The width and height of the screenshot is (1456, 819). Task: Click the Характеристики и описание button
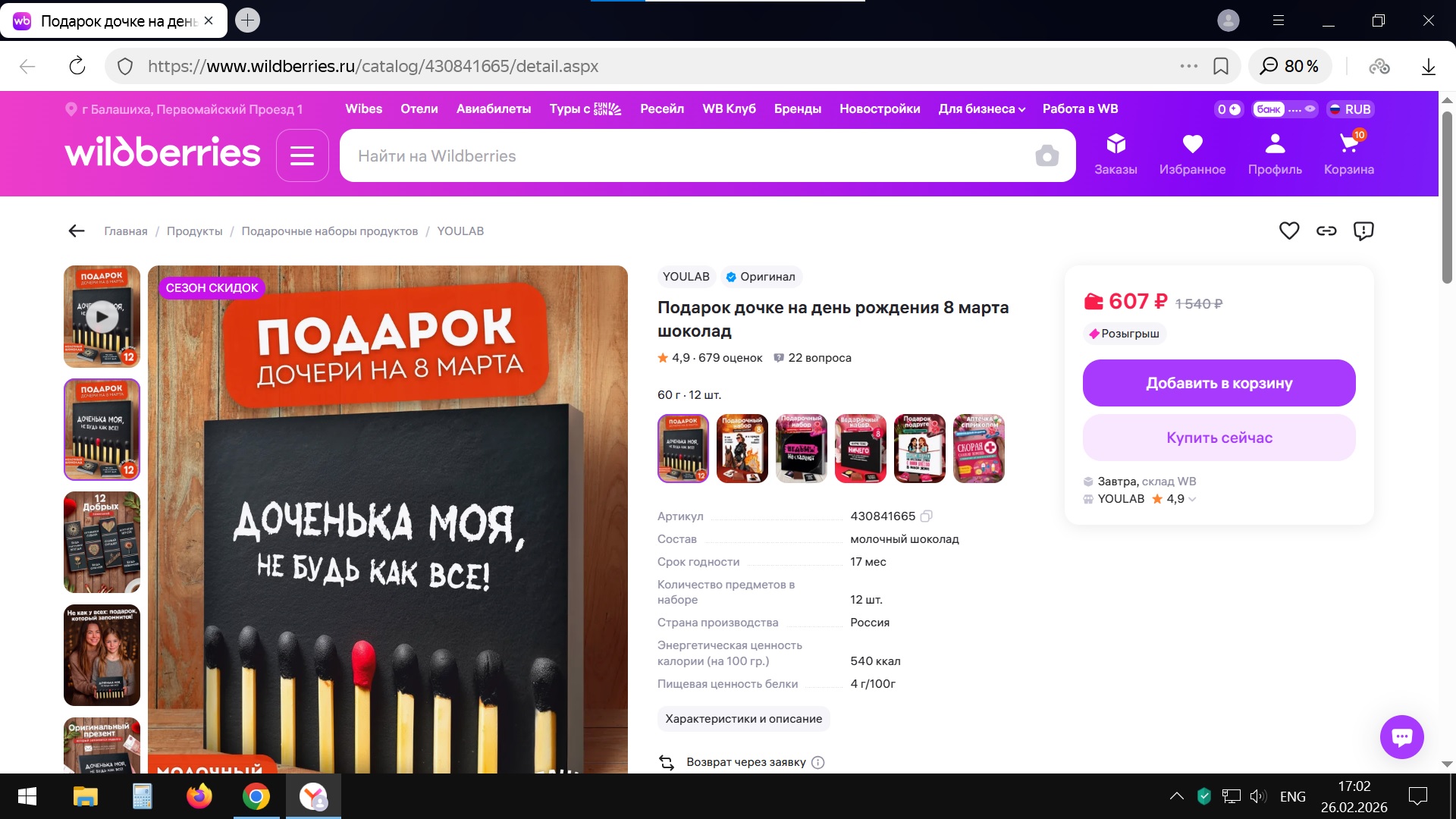click(743, 719)
